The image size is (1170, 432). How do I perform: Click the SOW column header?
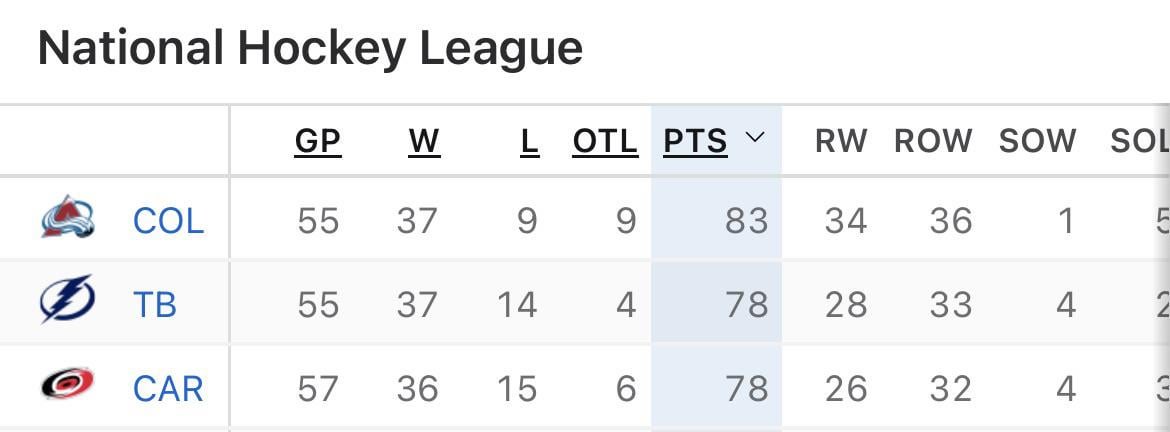coord(1038,141)
